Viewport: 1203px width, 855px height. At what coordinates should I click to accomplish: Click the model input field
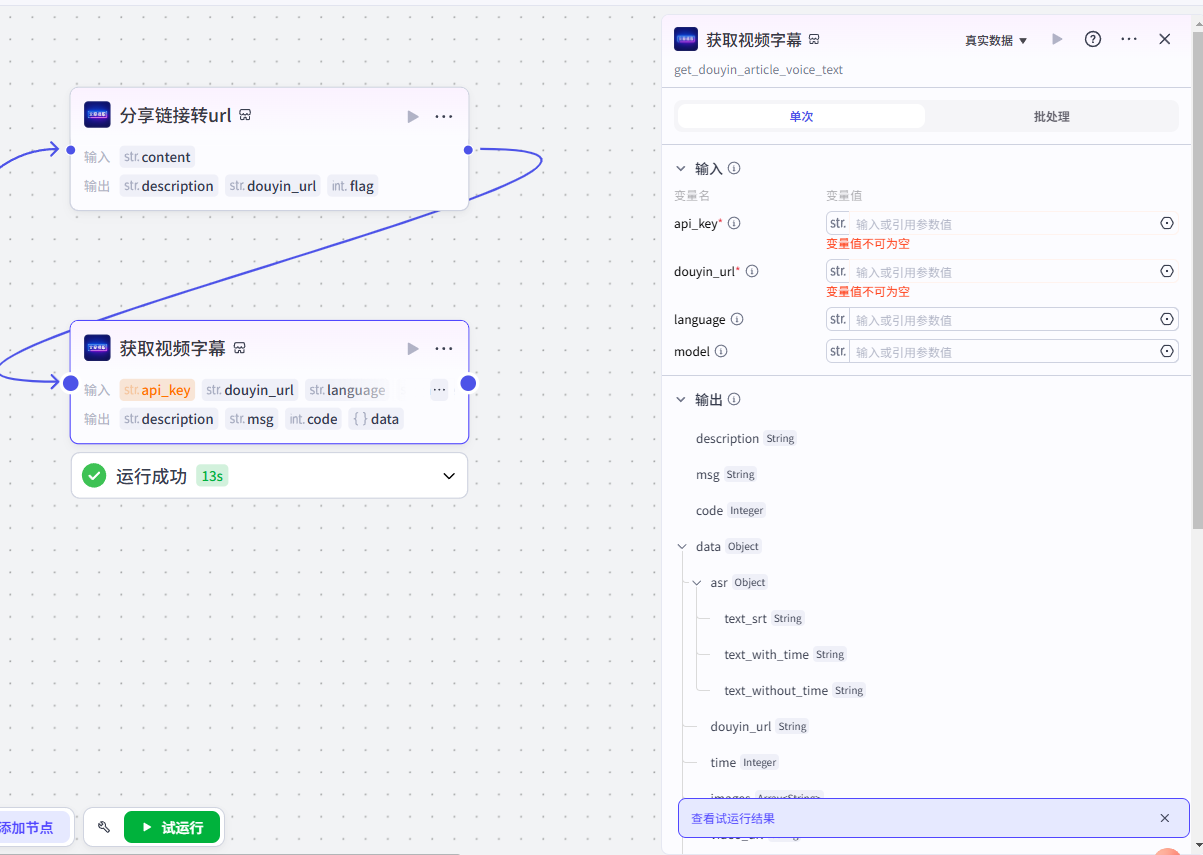[x=1000, y=351]
